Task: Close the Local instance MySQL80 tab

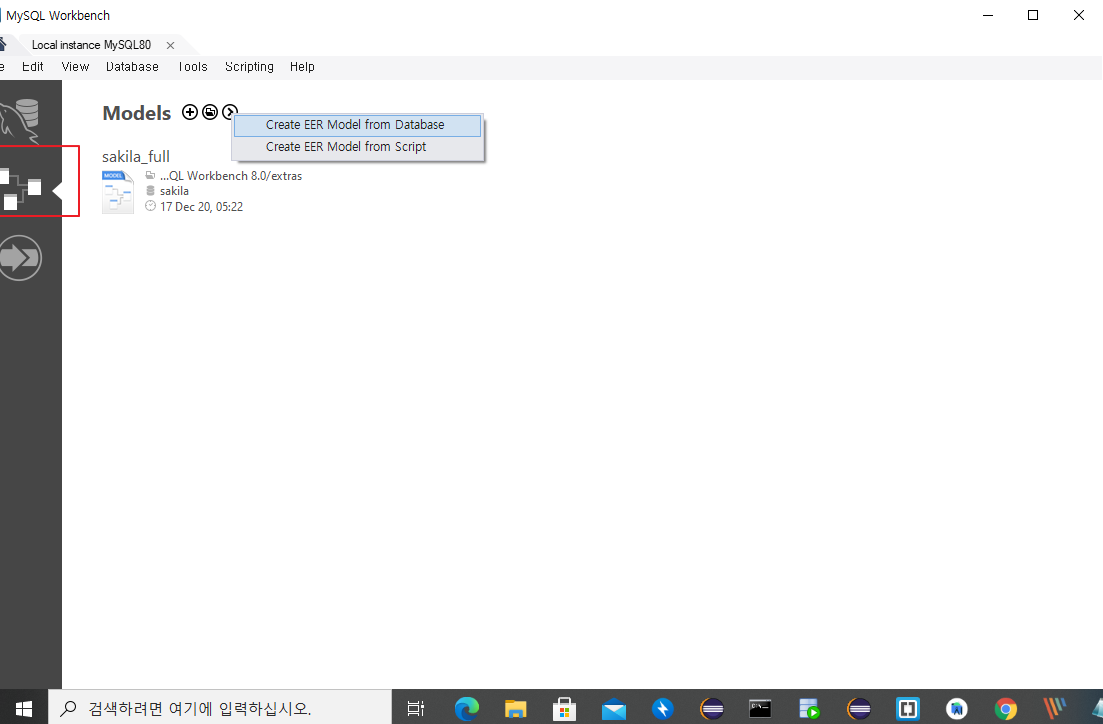Action: click(170, 45)
